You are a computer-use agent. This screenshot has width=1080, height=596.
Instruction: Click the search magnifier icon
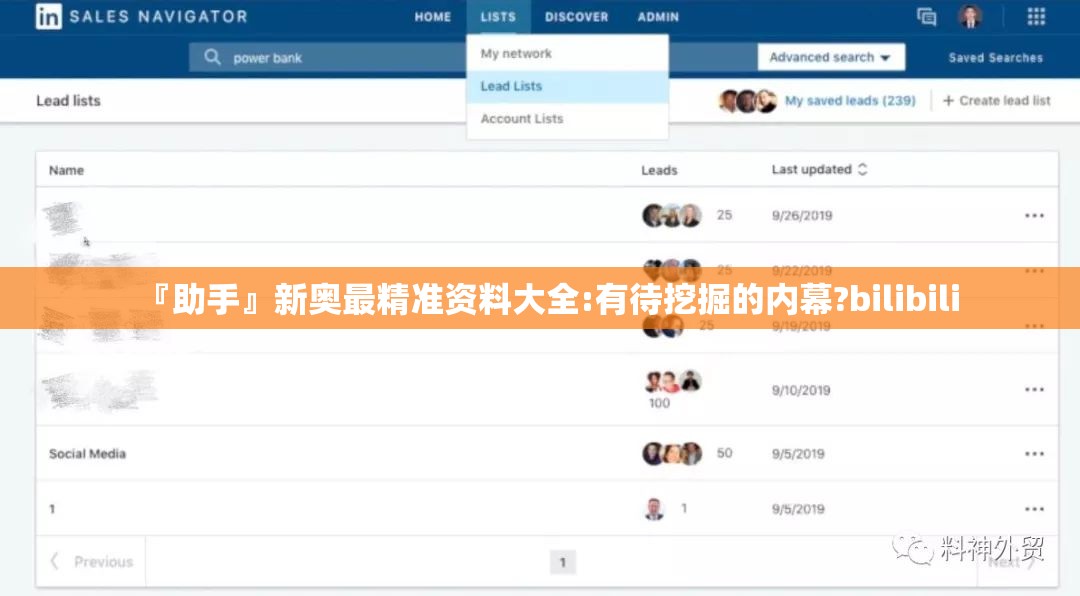[x=212, y=57]
